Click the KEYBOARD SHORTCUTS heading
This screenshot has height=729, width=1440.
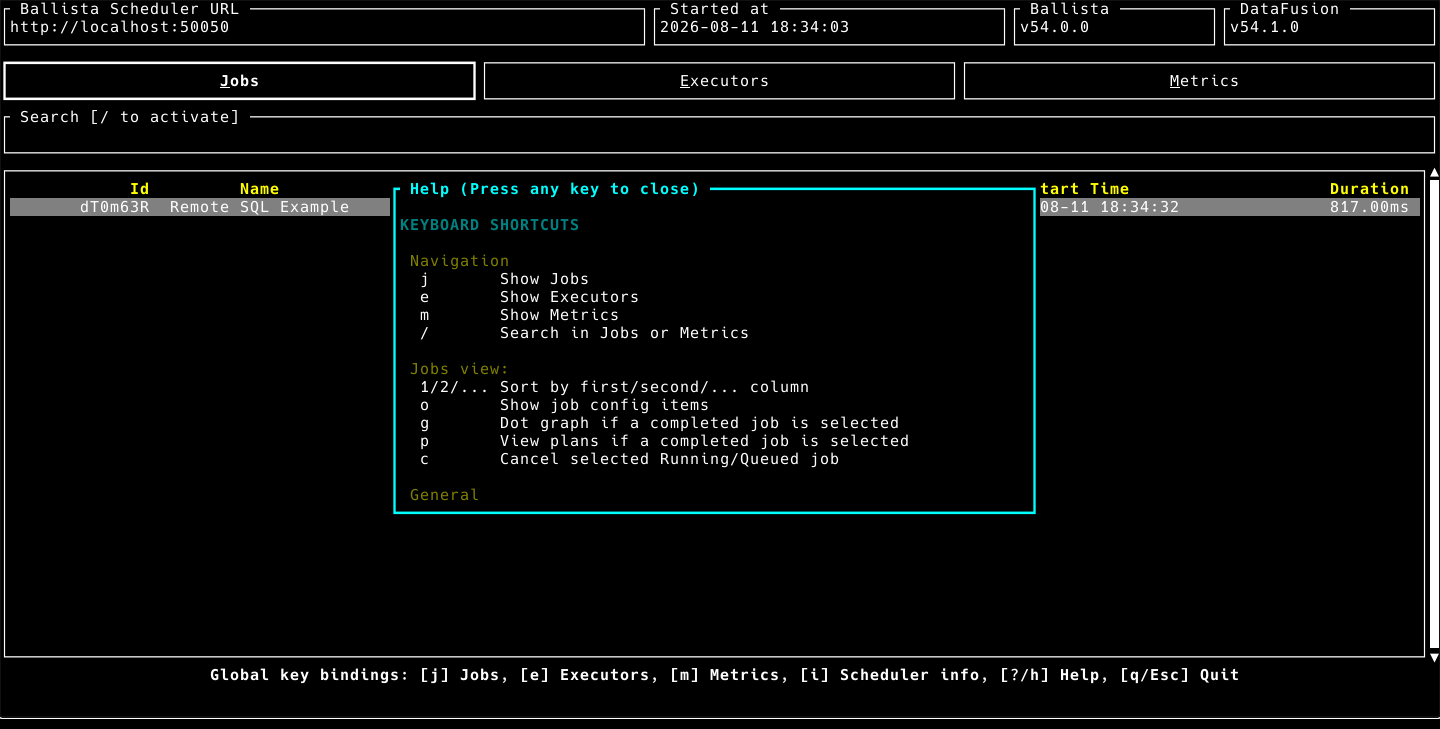[x=490, y=225]
